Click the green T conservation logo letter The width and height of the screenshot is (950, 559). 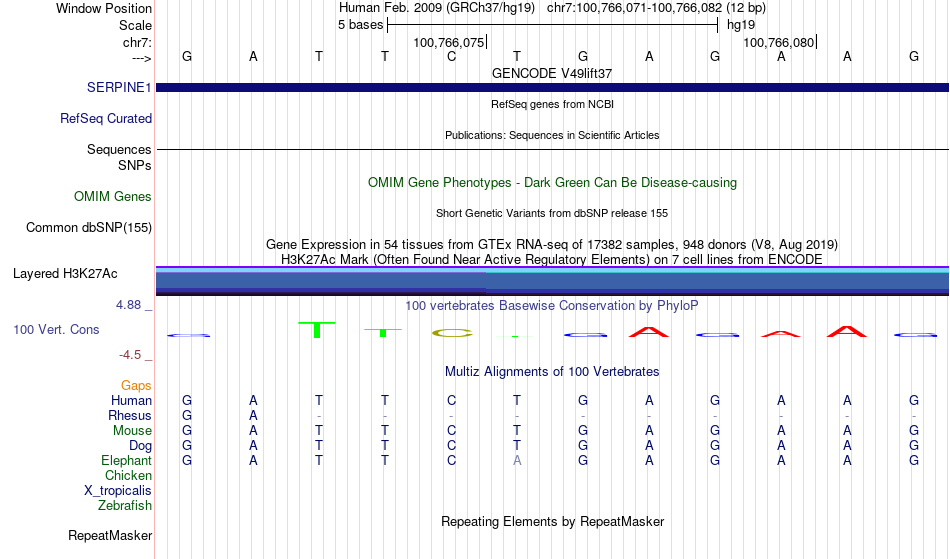point(317,330)
